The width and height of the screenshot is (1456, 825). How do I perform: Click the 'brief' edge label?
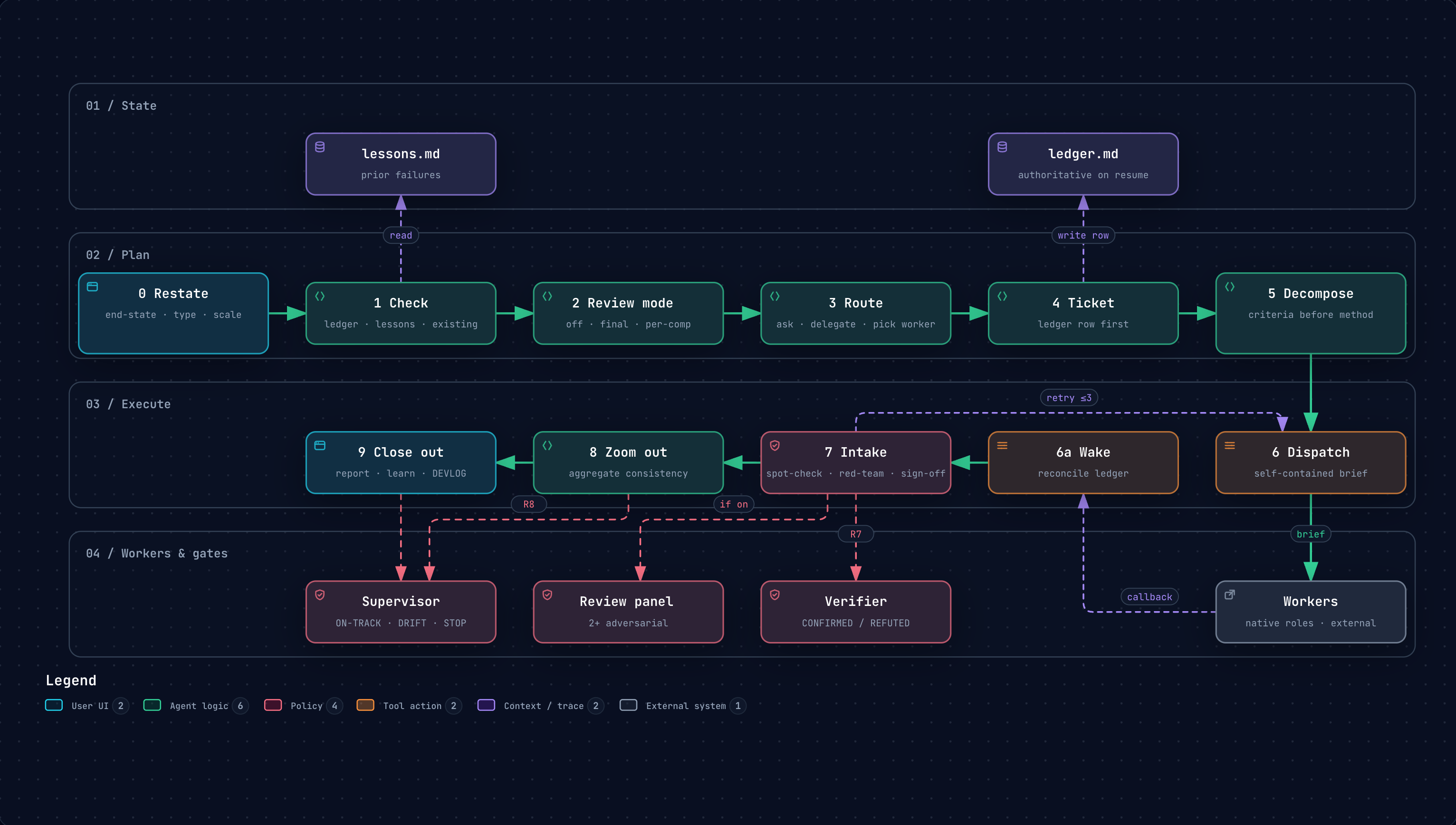point(1311,534)
